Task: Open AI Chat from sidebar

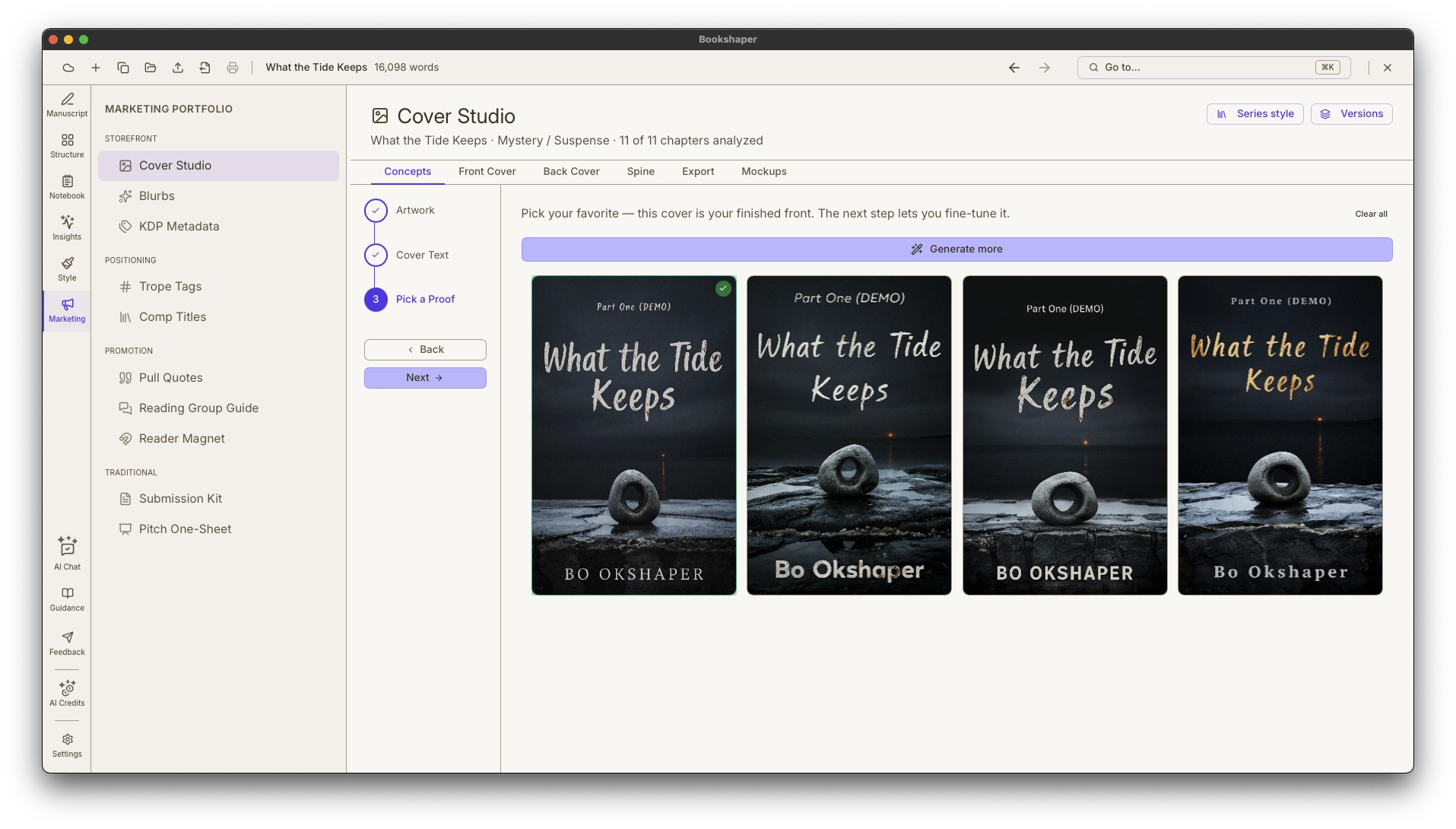Action: point(67,554)
